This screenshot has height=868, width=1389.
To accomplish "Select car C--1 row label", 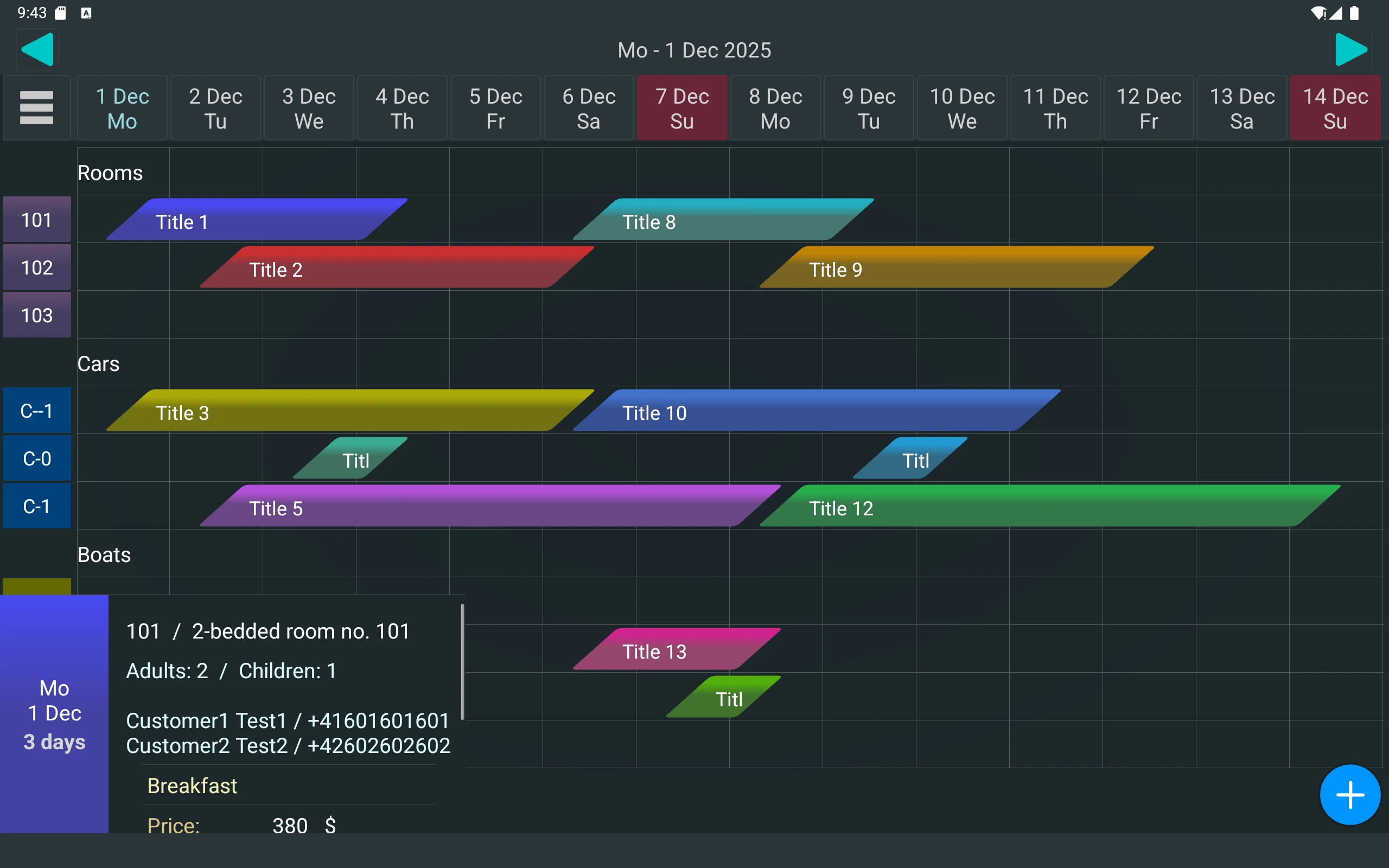I will pyautogui.click(x=37, y=411).
